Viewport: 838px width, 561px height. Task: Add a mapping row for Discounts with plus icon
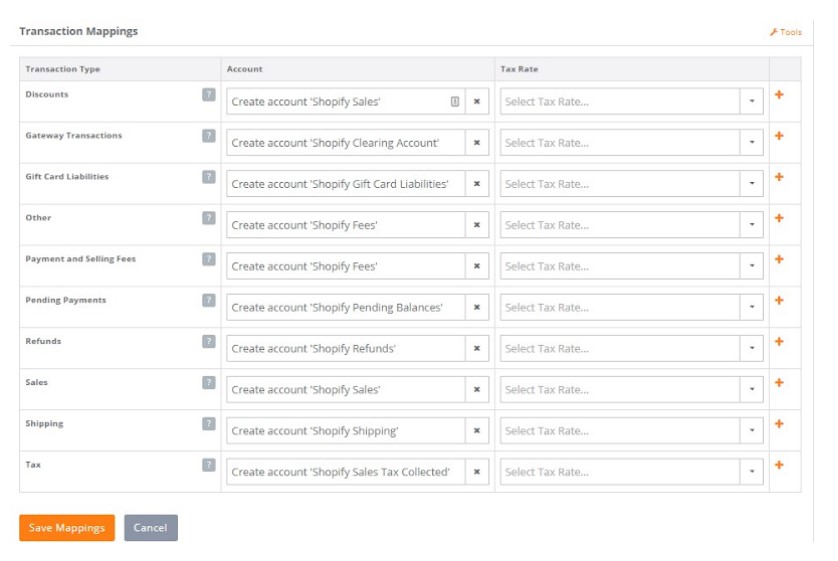pos(779,95)
